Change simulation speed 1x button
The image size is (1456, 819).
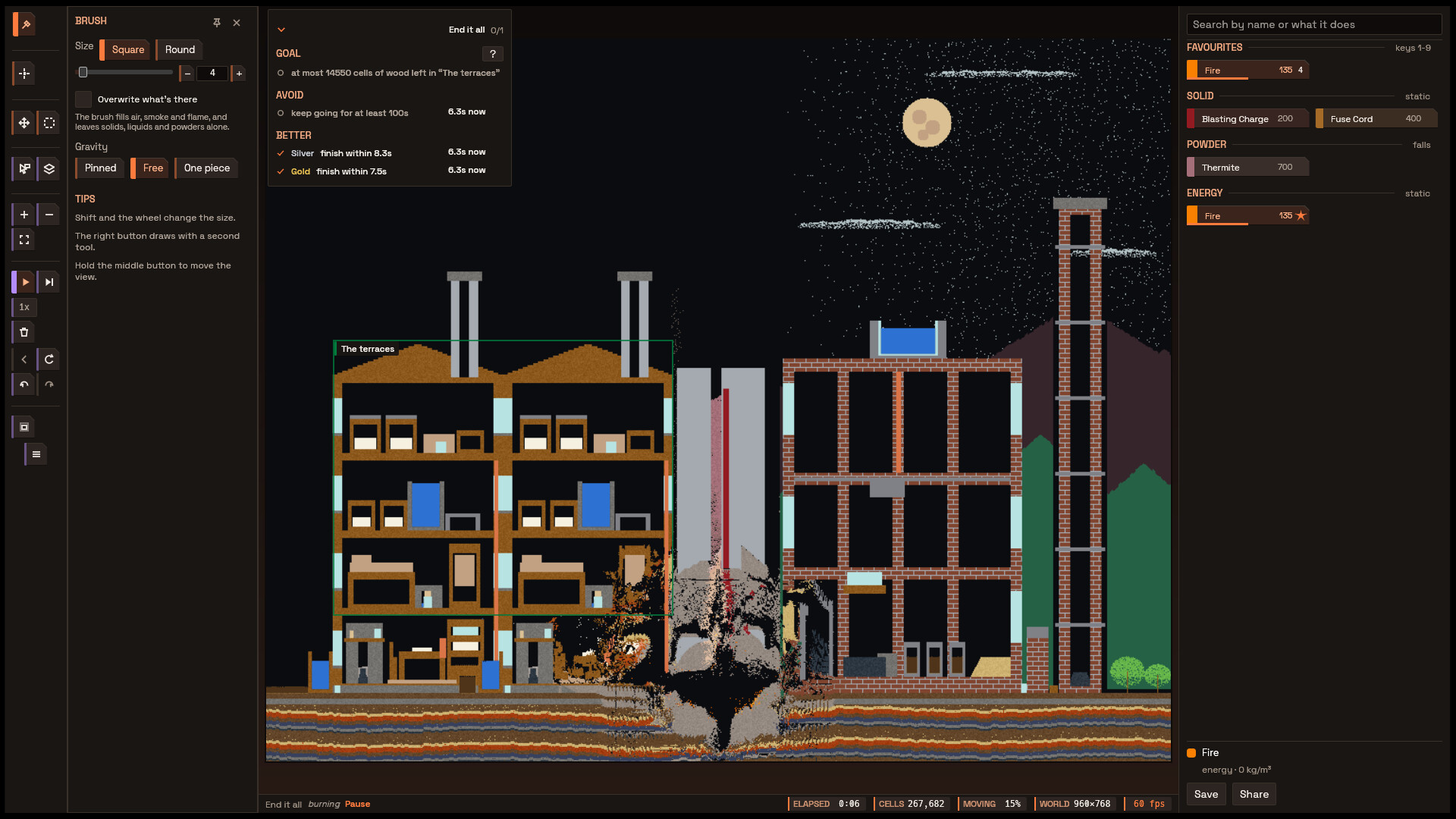pos(24,307)
